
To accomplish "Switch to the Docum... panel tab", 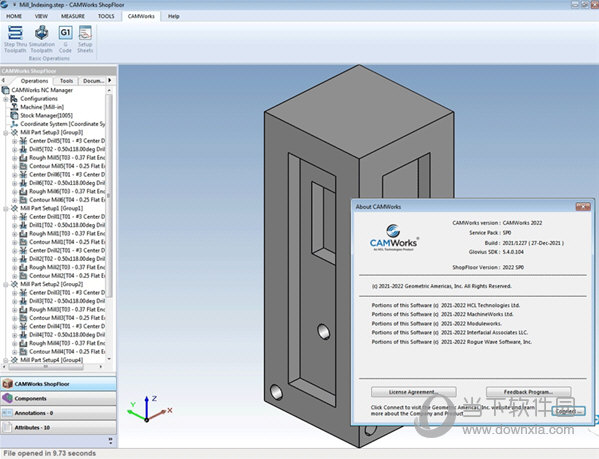I will coord(93,81).
